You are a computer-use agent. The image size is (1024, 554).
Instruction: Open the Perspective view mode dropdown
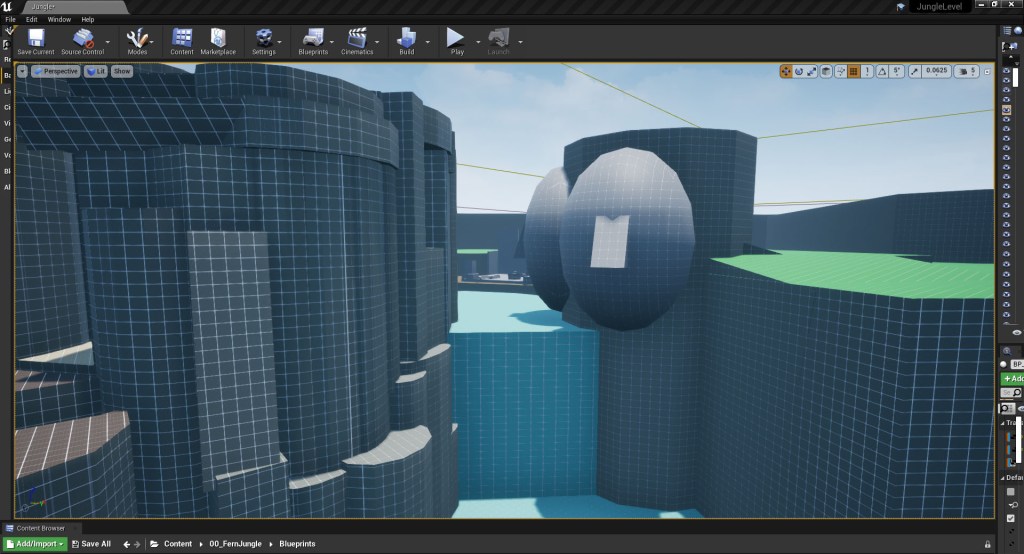point(55,71)
